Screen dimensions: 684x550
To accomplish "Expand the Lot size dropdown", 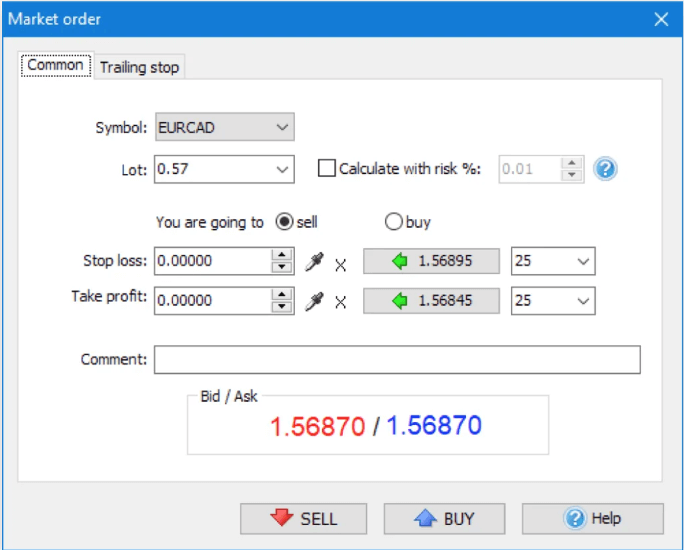I will pyautogui.click(x=282, y=169).
